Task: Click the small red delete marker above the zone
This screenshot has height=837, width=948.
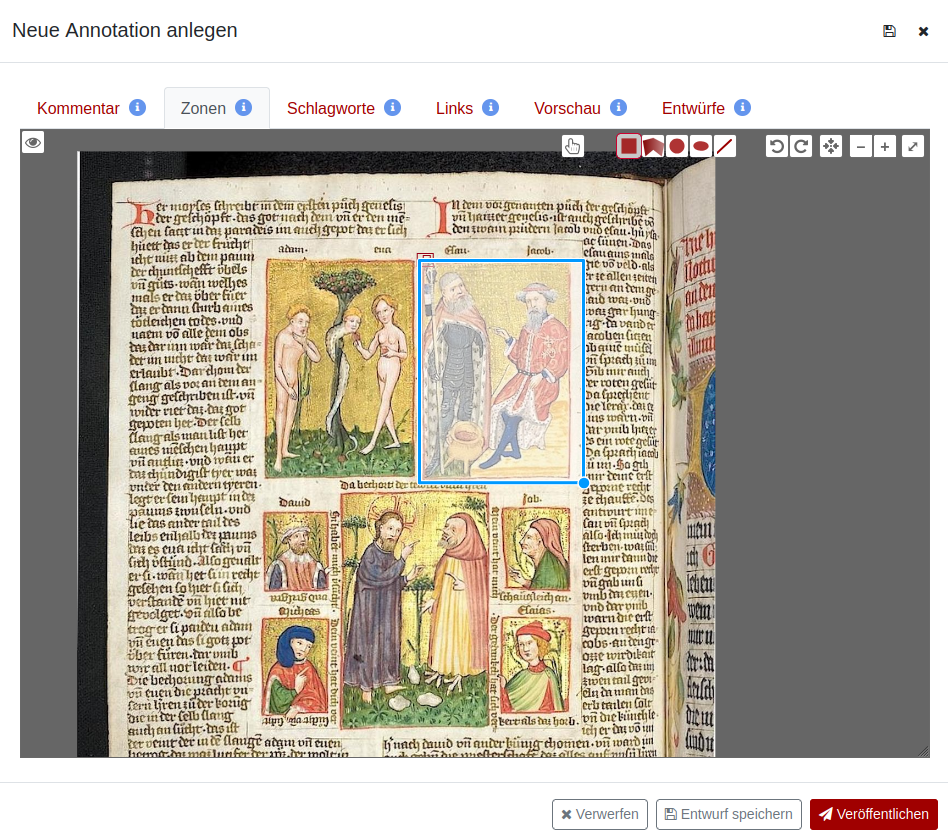Action: coord(426,257)
